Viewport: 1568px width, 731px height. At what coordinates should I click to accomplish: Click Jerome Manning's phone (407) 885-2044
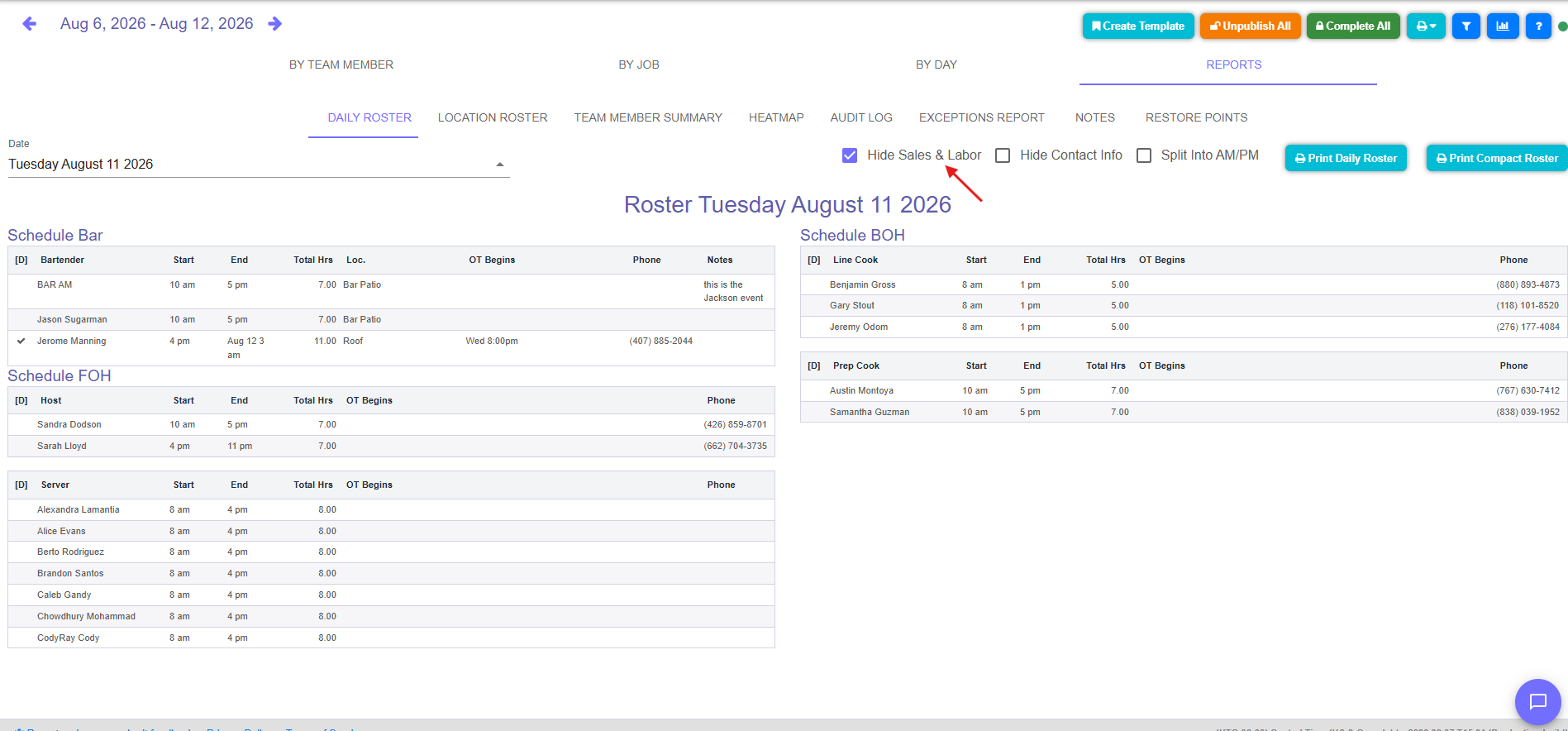pos(661,341)
